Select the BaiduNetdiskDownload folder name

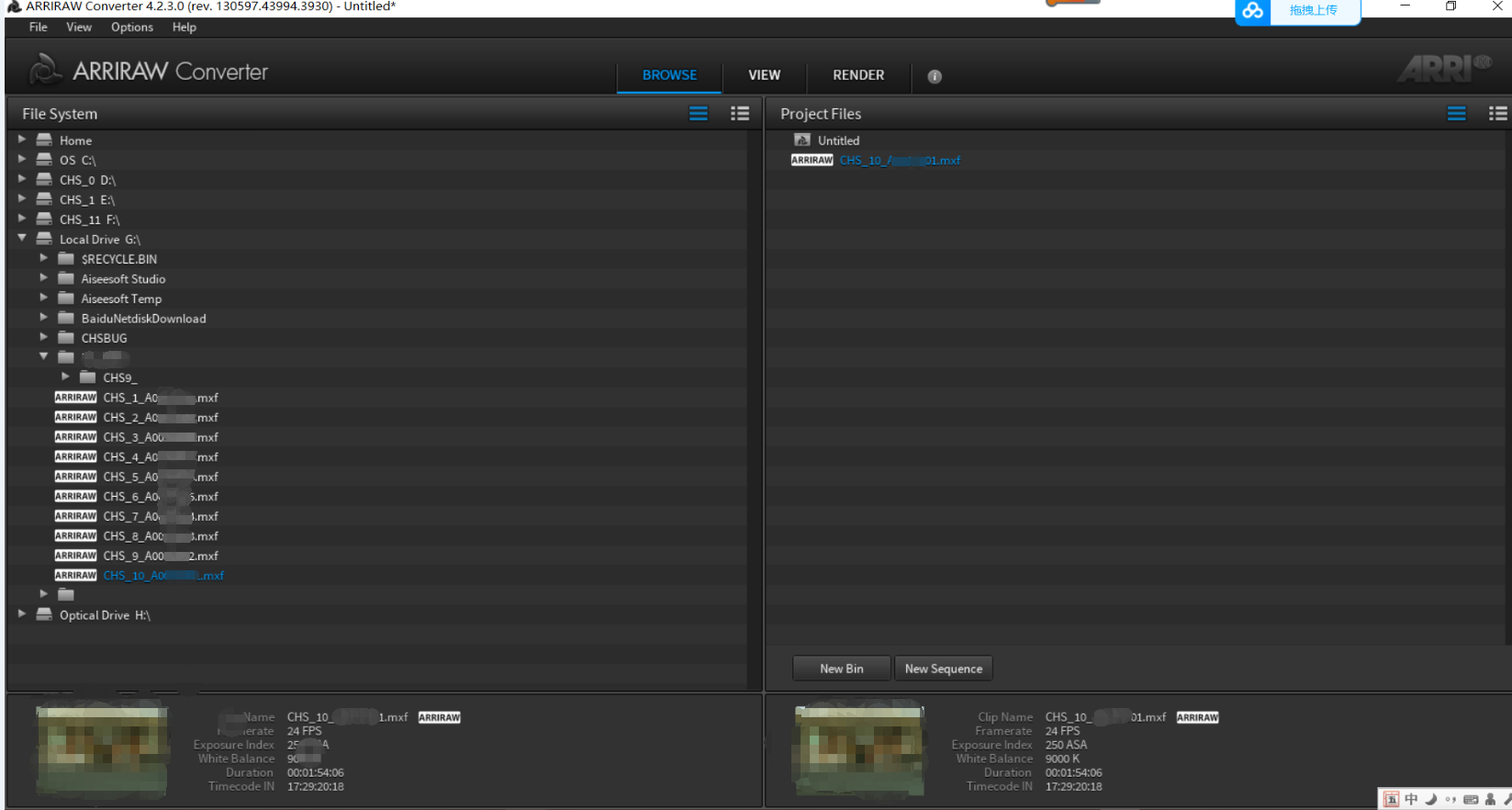point(143,319)
